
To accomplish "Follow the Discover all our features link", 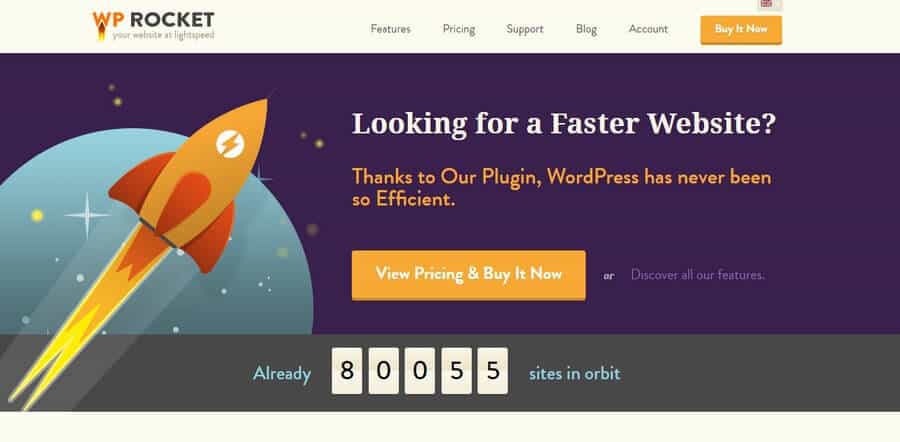I will tap(697, 275).
